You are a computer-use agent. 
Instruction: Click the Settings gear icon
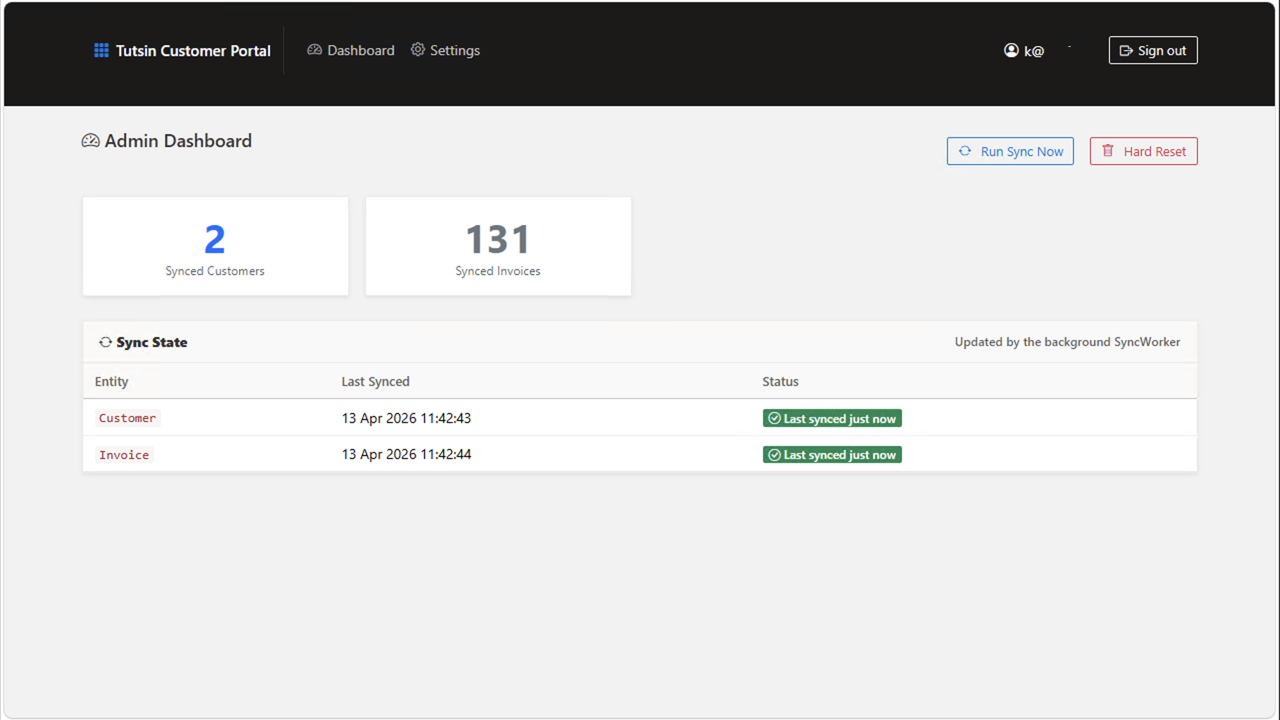(x=417, y=49)
